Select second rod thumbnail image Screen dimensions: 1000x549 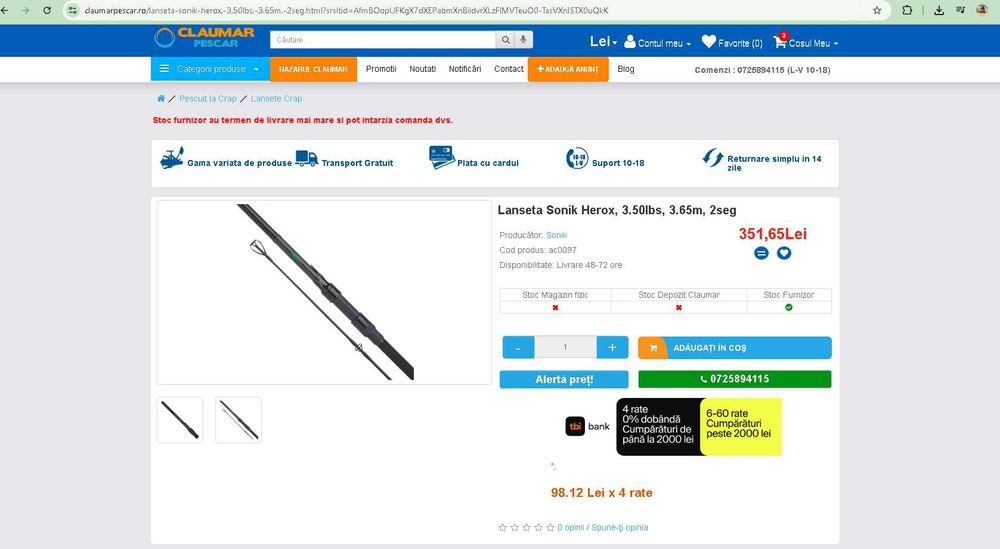239,420
